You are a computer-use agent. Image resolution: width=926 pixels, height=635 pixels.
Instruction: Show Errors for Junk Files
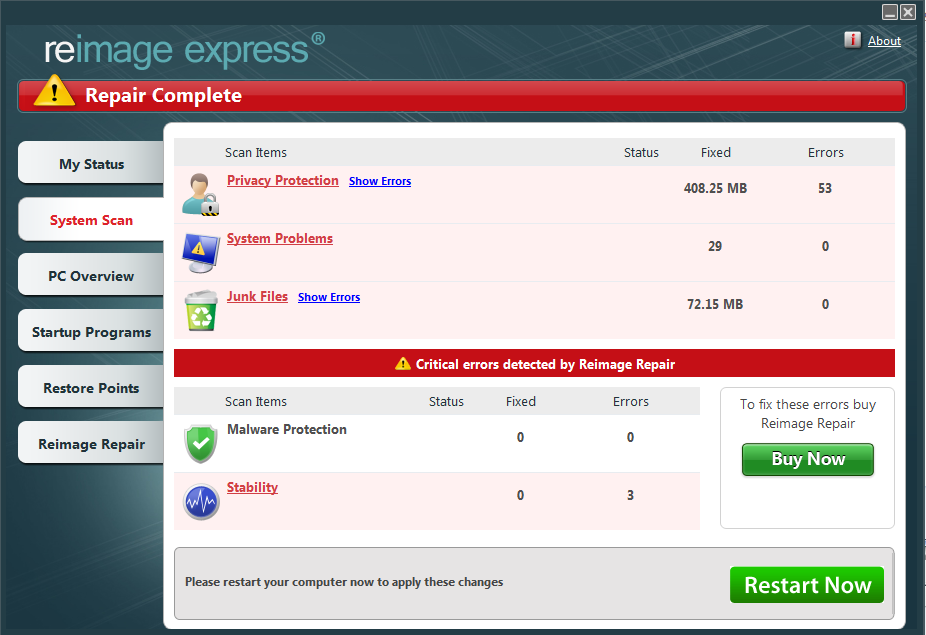[329, 297]
